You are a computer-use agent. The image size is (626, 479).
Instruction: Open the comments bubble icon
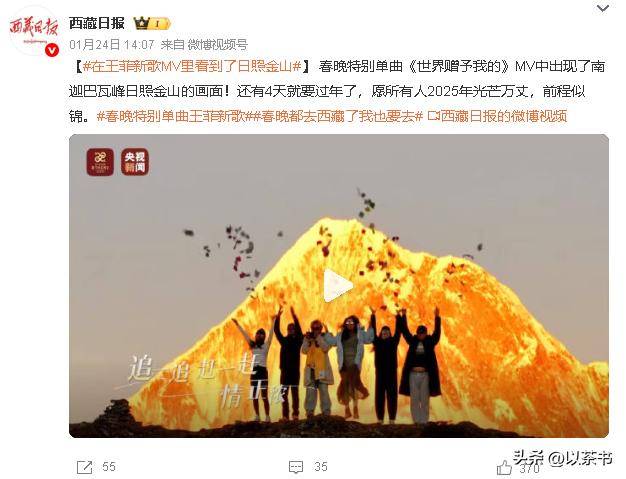[x=296, y=467]
